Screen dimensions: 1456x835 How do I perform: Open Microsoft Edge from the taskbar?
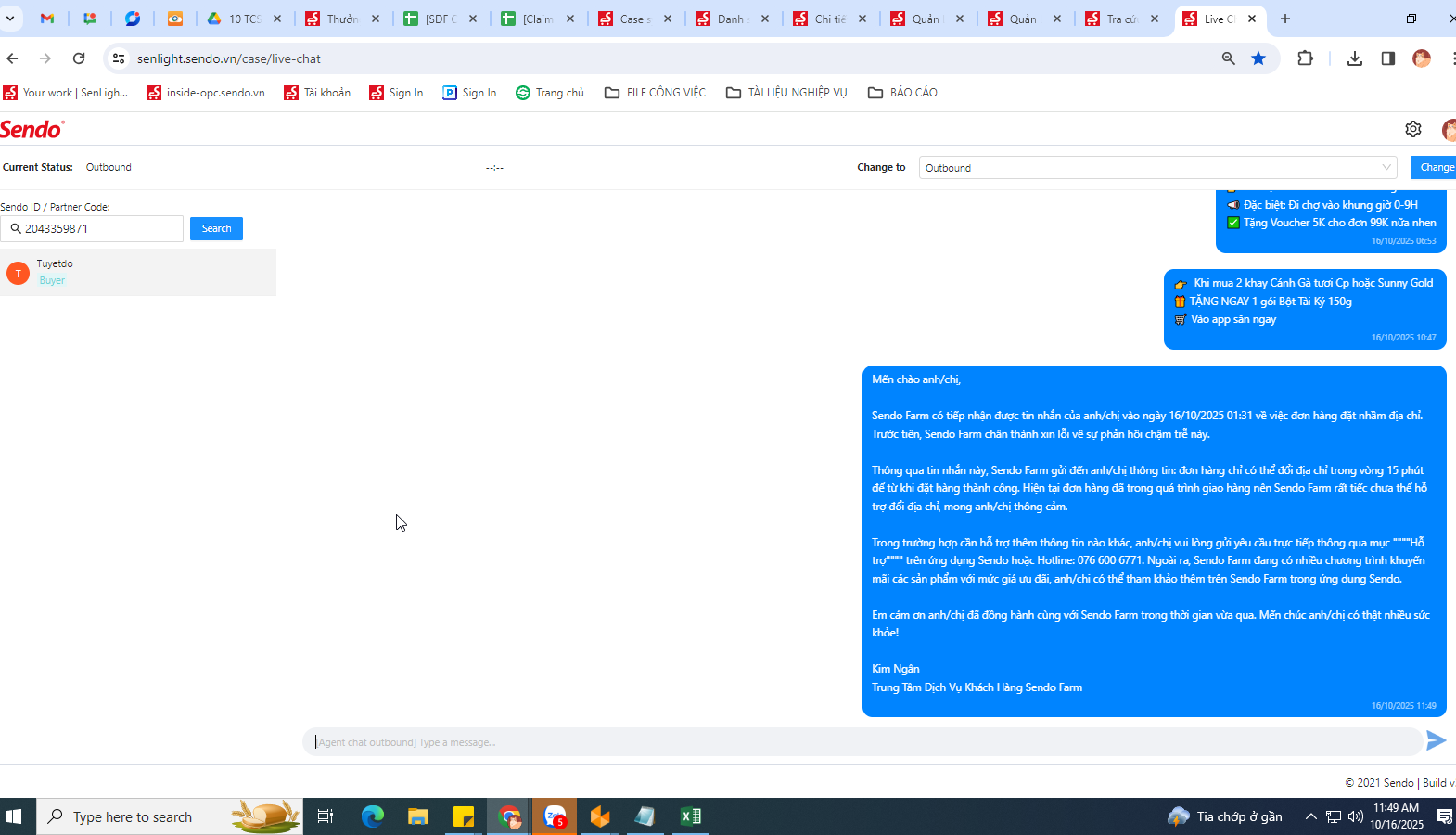point(373,816)
